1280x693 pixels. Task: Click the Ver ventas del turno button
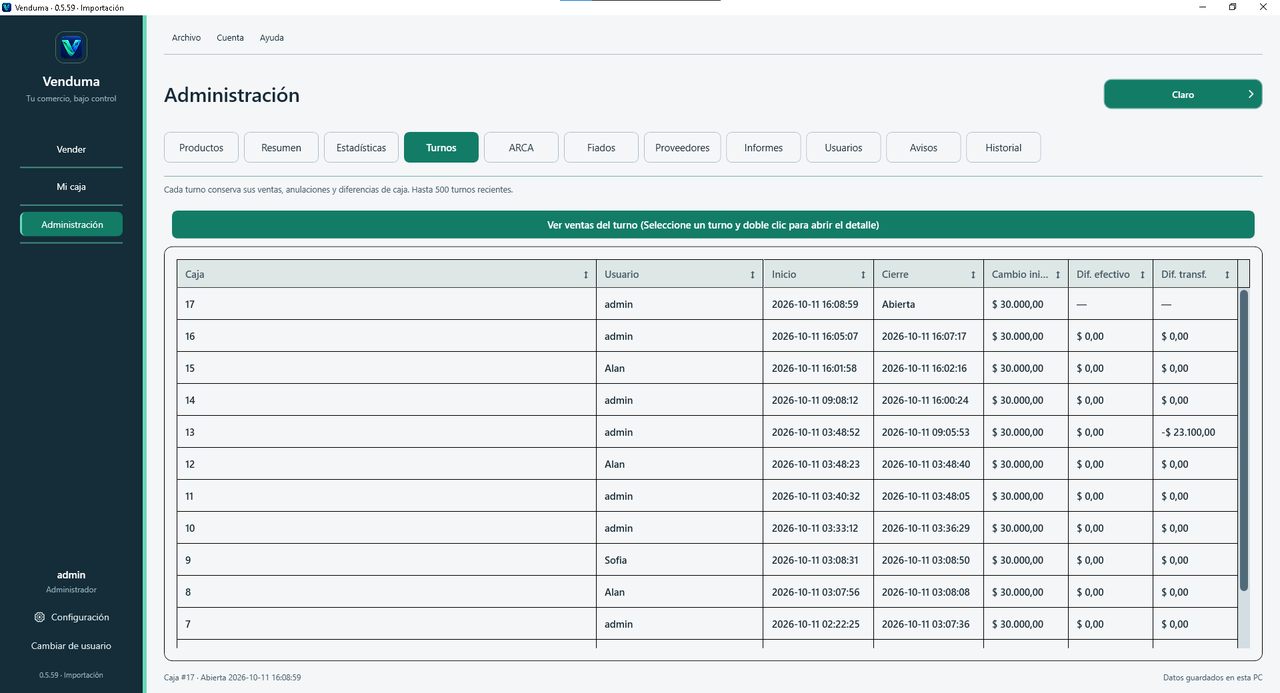pos(713,225)
